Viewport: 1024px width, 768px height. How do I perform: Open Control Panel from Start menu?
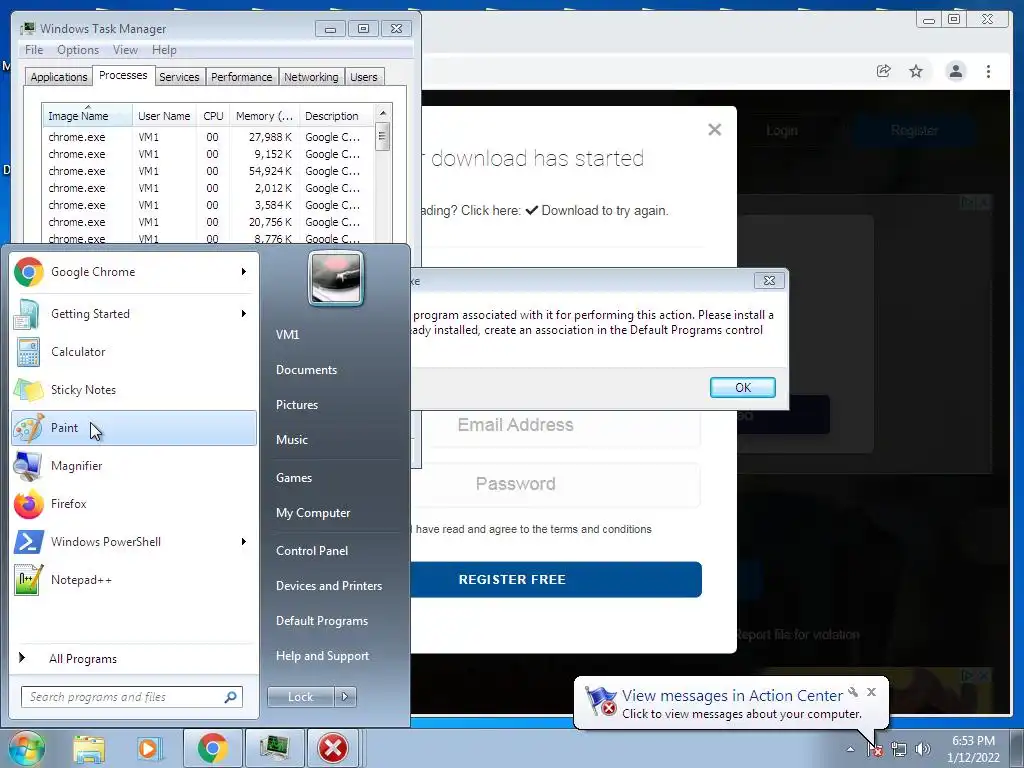(x=312, y=551)
